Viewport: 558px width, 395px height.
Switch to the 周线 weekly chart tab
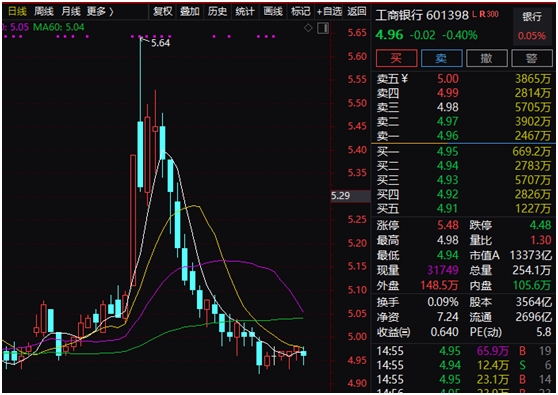tap(44, 11)
